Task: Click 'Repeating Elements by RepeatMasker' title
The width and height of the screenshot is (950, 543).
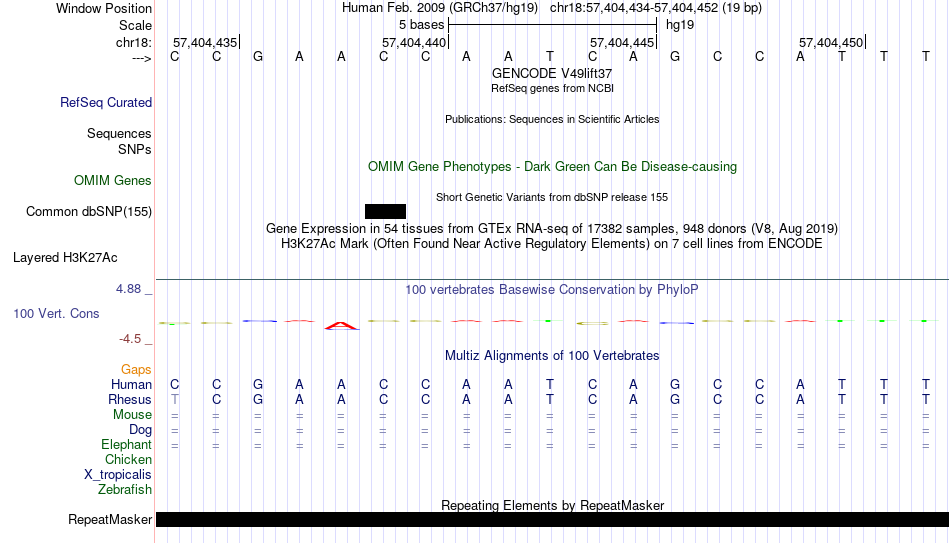Action: [552, 505]
